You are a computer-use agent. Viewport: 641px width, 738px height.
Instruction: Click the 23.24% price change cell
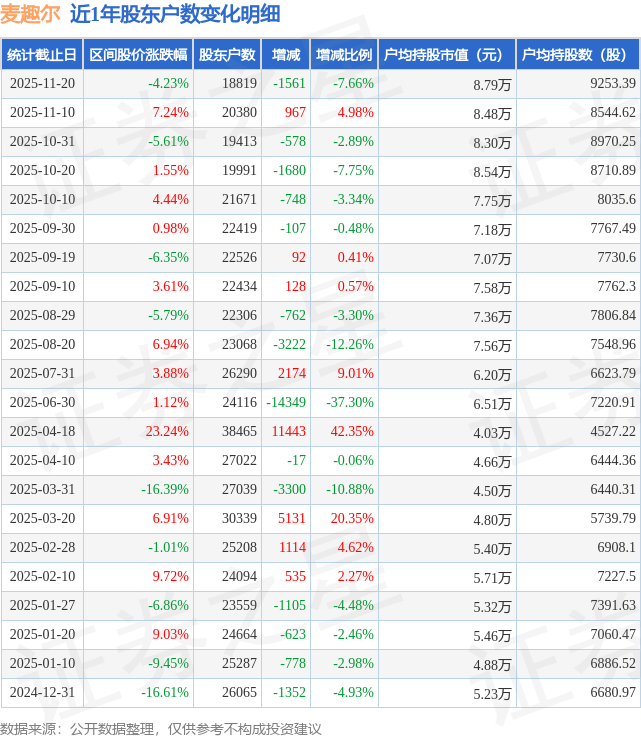click(x=167, y=432)
